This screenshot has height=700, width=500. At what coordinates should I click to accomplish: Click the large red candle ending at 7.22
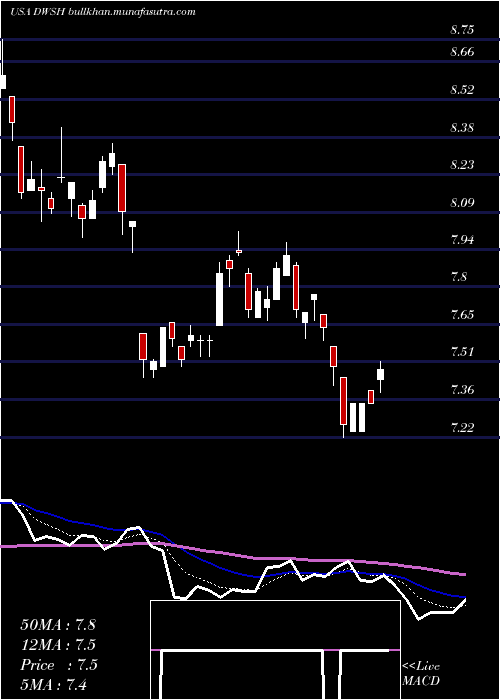pyautogui.click(x=343, y=401)
